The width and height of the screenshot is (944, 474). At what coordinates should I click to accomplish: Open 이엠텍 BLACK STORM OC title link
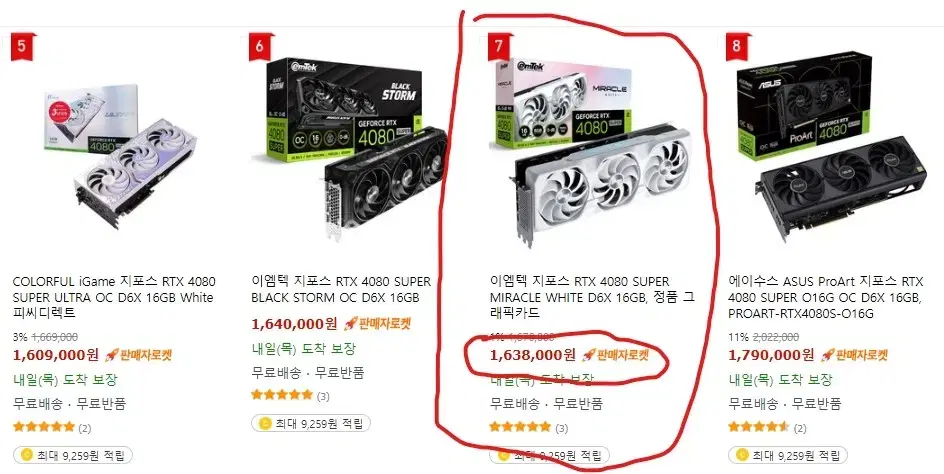point(341,290)
